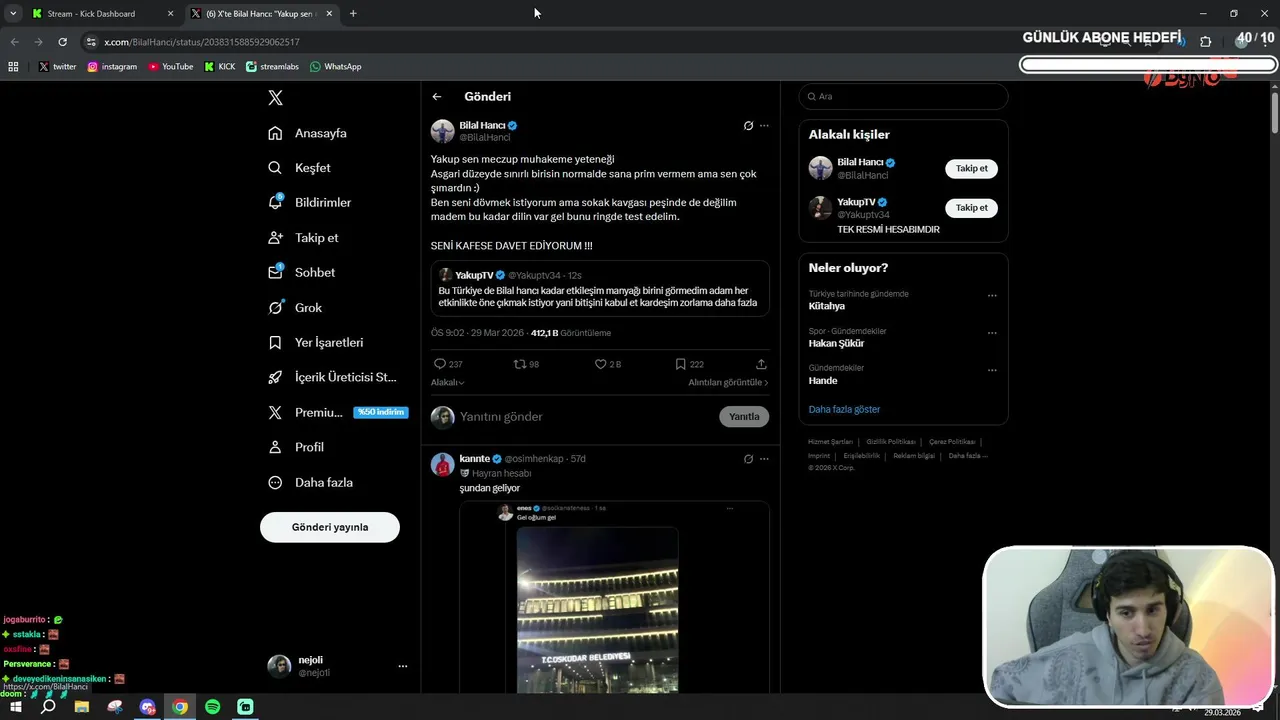Click the Ara search field
This screenshot has height=720, width=1280.
[x=903, y=96]
